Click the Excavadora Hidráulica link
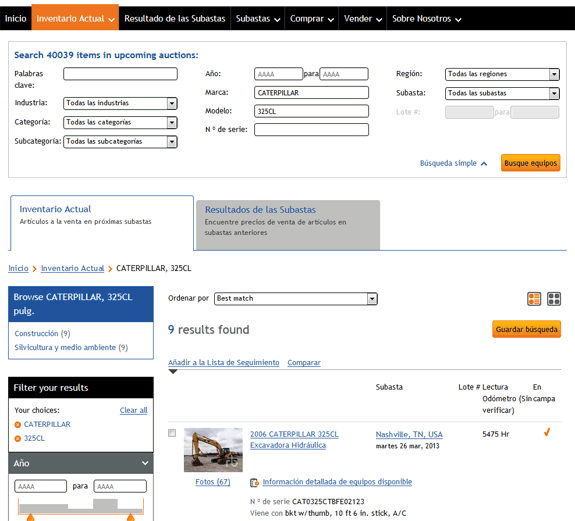This screenshot has width=575, height=521. pos(288,445)
